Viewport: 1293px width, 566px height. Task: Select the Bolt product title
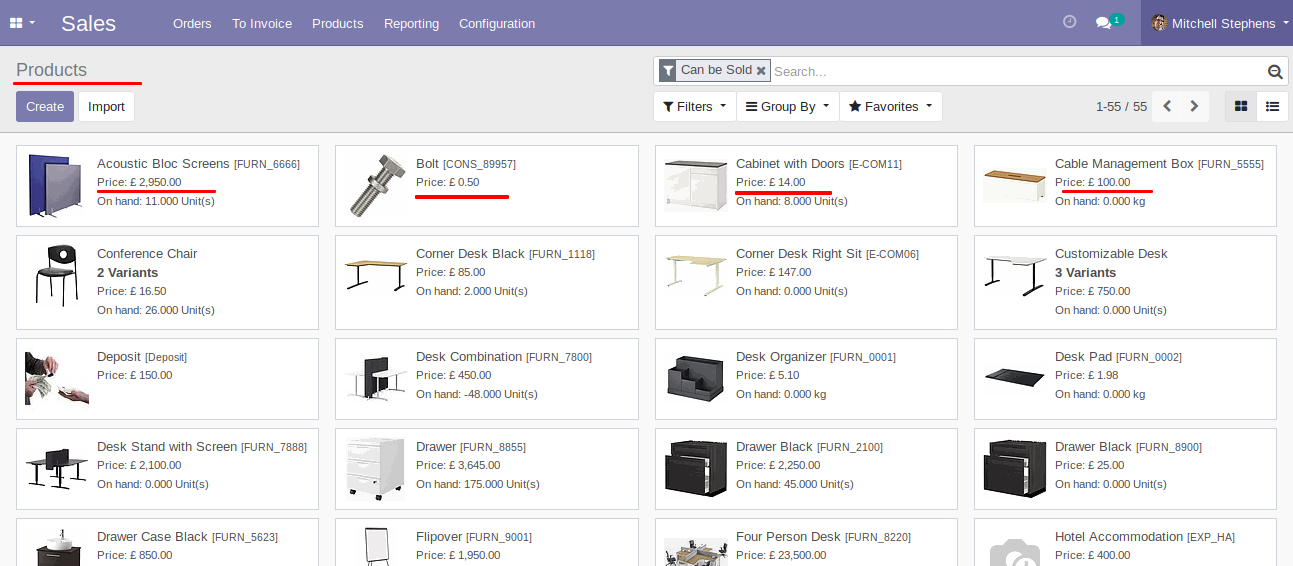[427, 164]
